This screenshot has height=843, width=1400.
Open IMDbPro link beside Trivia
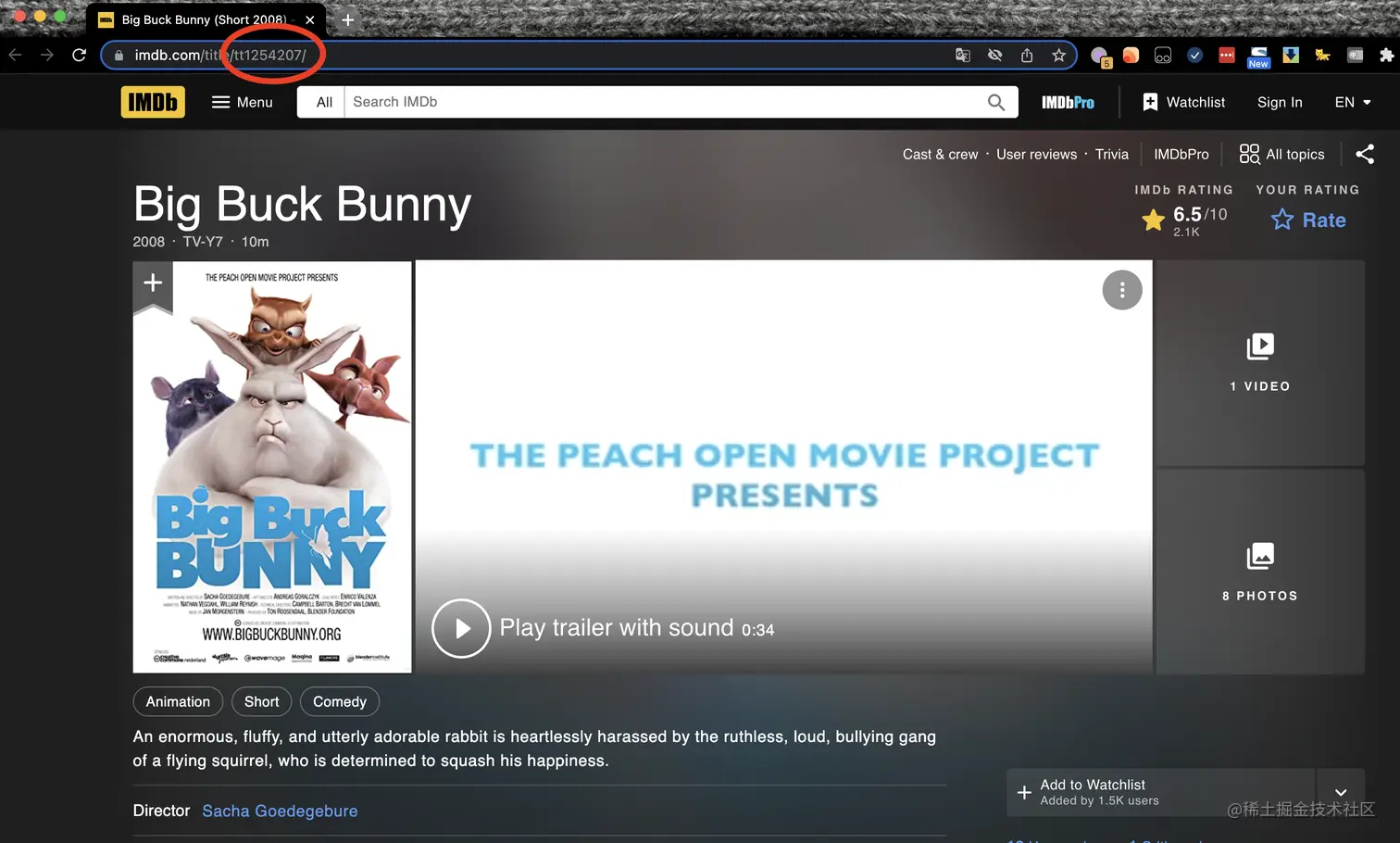[1181, 155]
